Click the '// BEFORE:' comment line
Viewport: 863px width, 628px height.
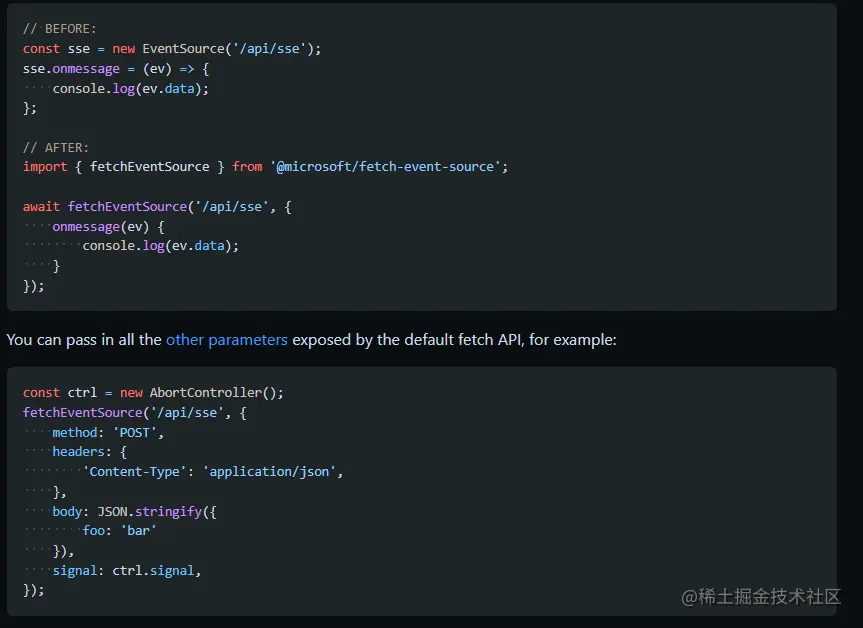pos(59,29)
